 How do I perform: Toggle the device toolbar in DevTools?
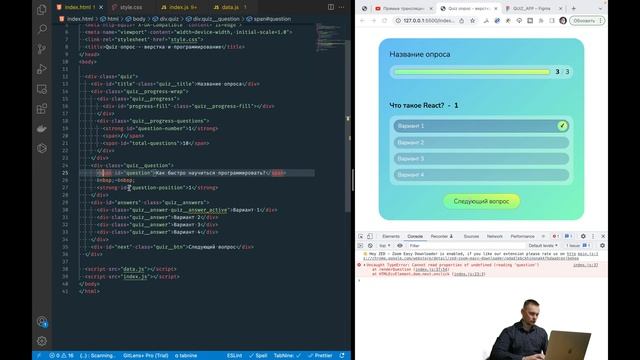pyautogui.click(x=370, y=236)
